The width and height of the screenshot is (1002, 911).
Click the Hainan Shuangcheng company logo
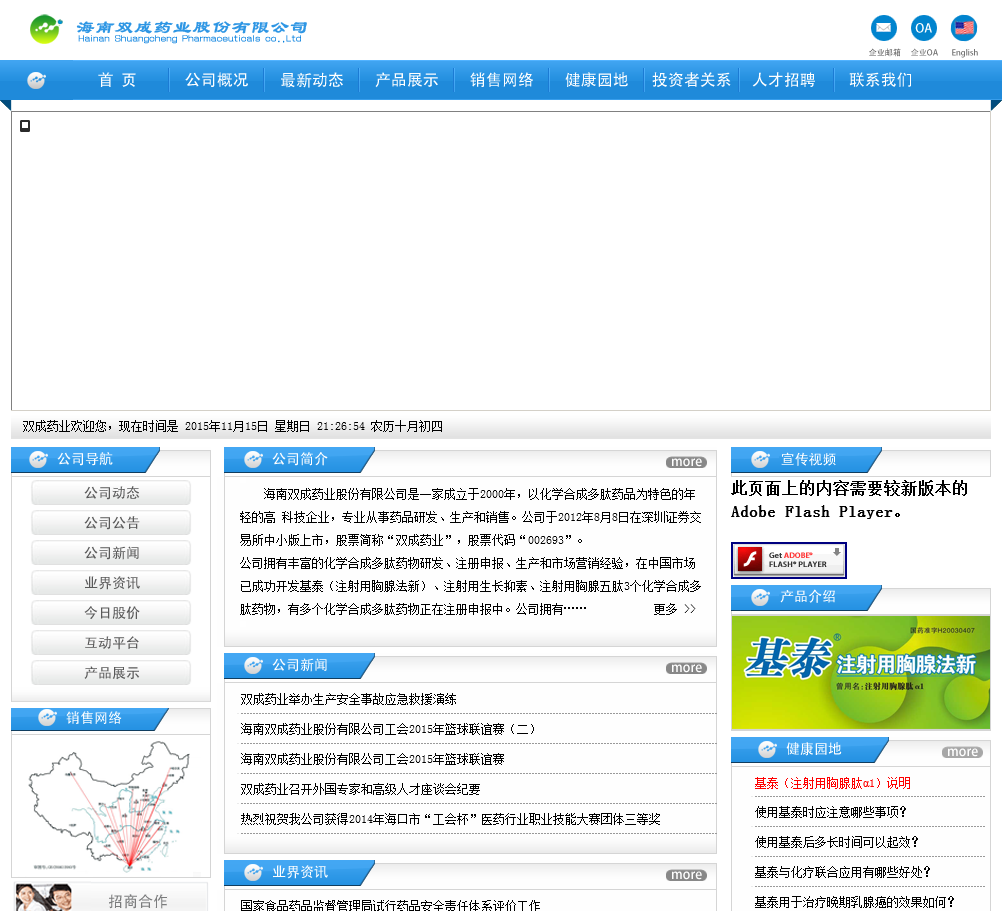click(169, 29)
